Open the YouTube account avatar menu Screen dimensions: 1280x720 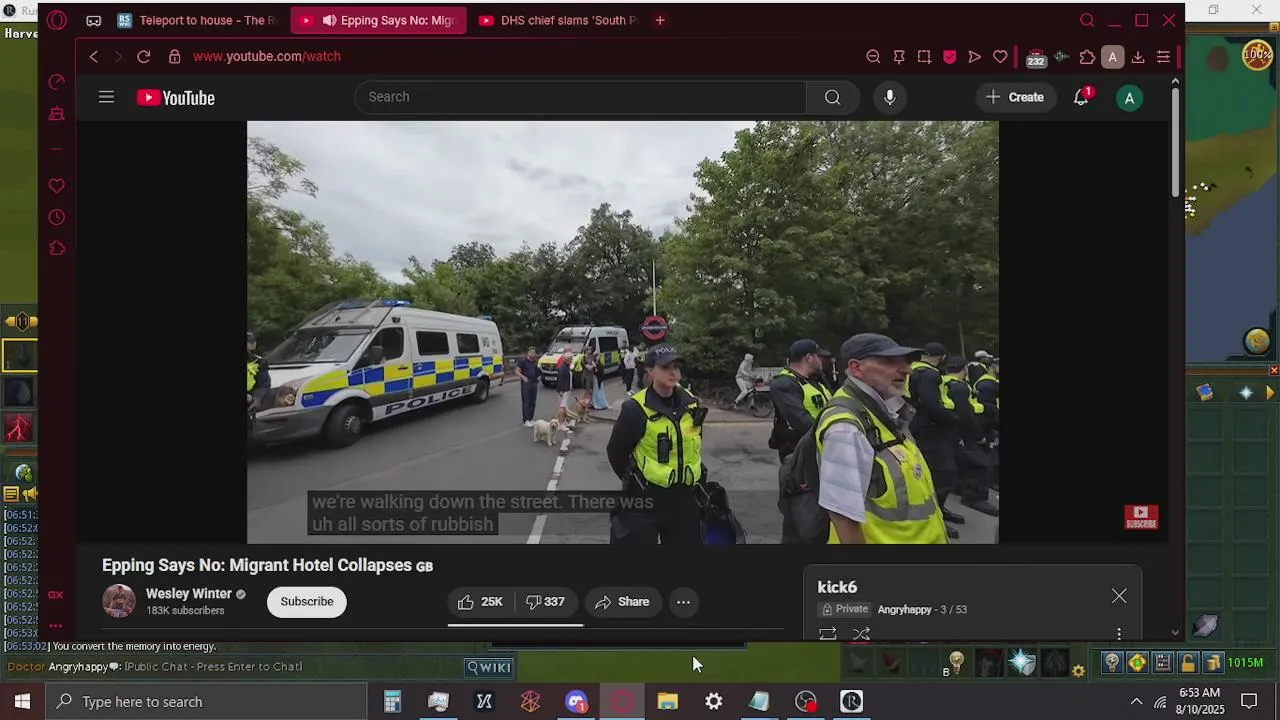coord(1129,97)
